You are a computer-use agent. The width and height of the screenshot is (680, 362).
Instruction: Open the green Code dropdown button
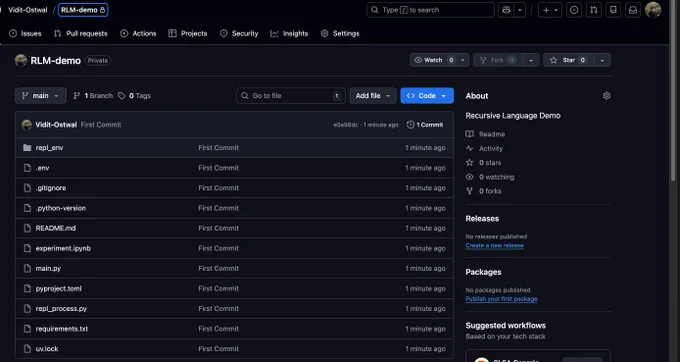(x=427, y=96)
